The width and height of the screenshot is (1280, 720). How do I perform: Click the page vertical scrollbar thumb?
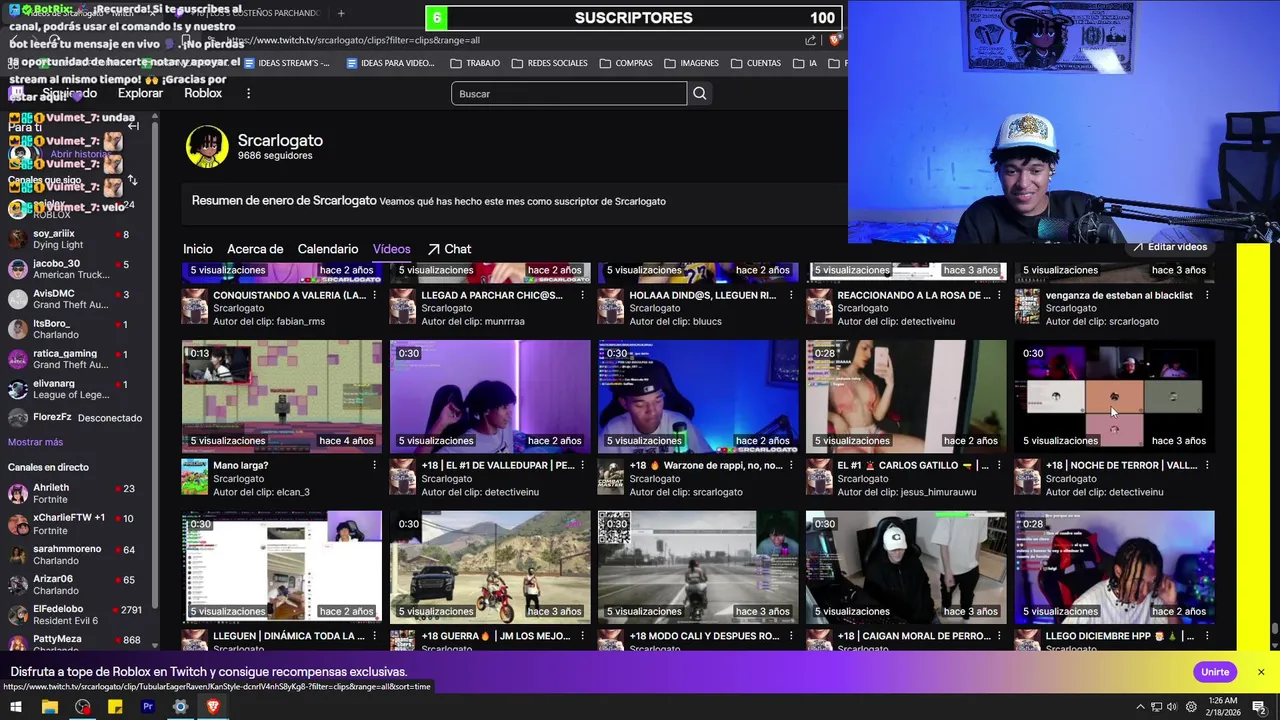(x=1274, y=630)
